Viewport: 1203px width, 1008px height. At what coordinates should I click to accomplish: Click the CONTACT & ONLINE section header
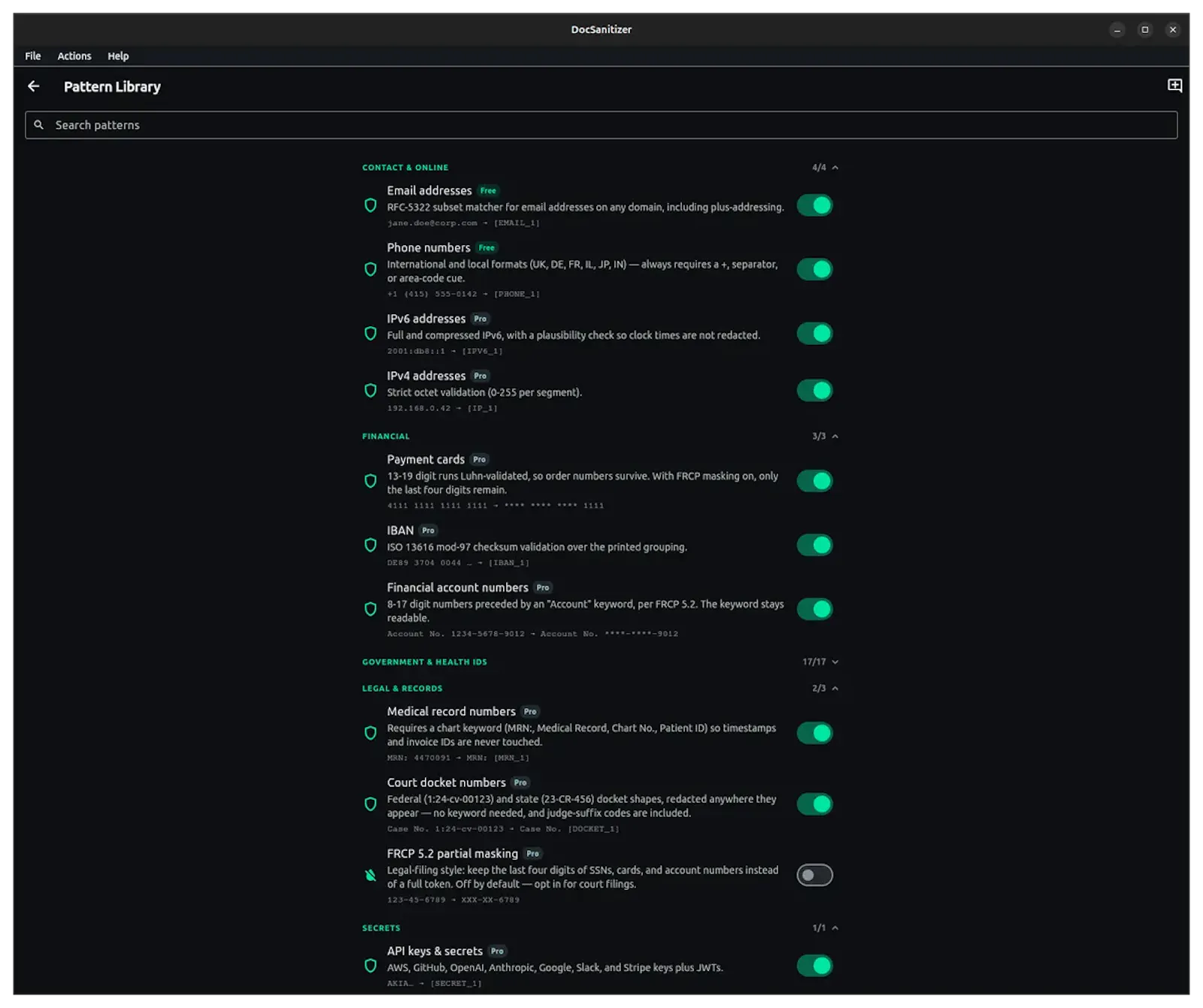tap(405, 168)
